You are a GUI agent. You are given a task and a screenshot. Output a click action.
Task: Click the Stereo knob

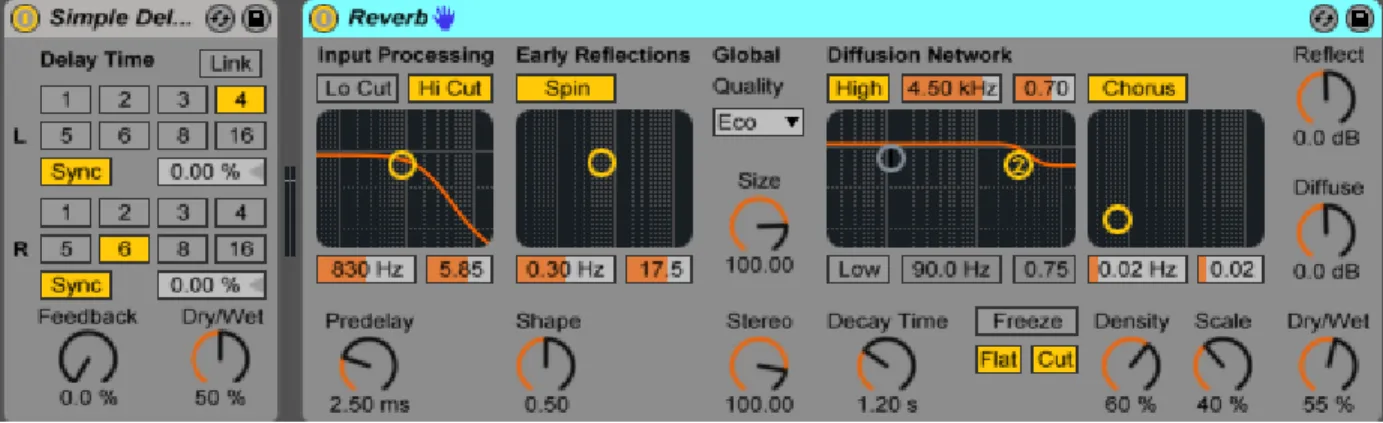coord(759,365)
